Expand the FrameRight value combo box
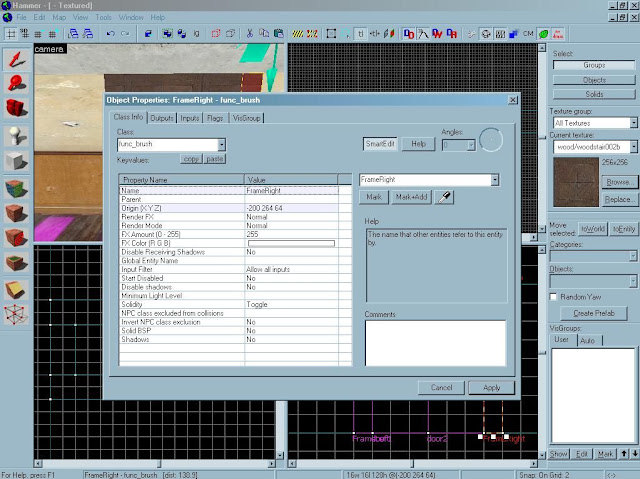Image resolution: width=640 pixels, height=479 pixels. coord(495,180)
